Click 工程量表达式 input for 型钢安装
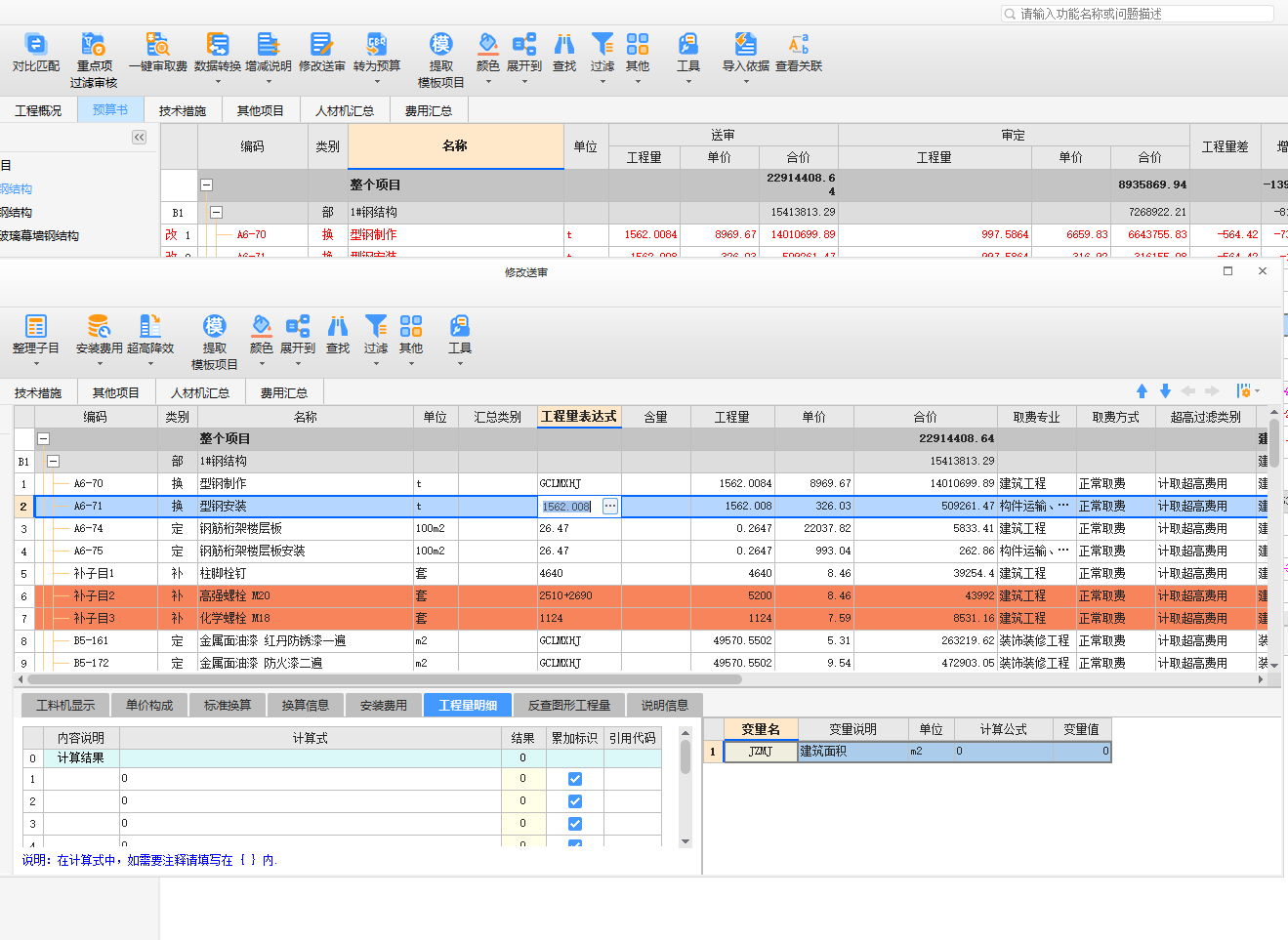1288x940 pixels. [x=569, y=507]
